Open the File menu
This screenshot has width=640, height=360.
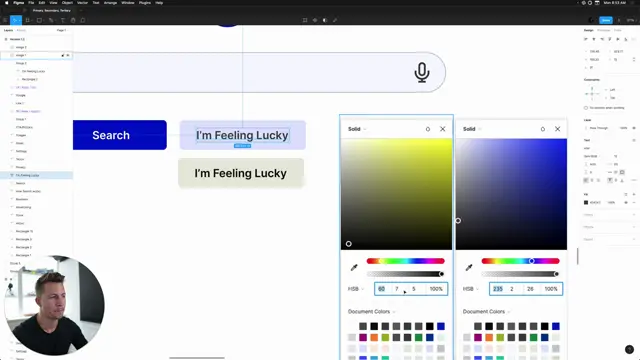tap(31, 3)
